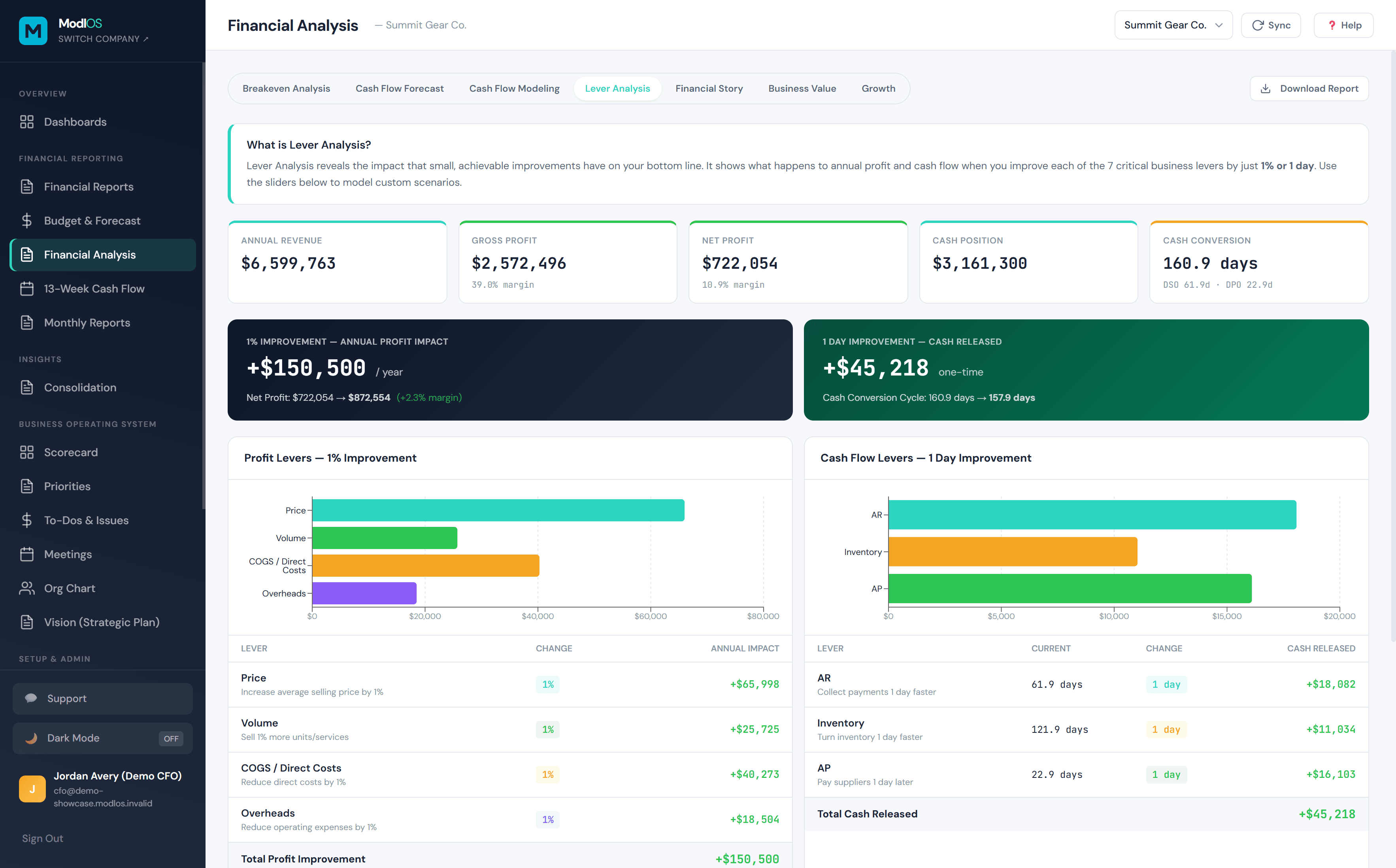Click the Sync refresh arrow icon
This screenshot has height=868, width=1396.
click(1257, 25)
